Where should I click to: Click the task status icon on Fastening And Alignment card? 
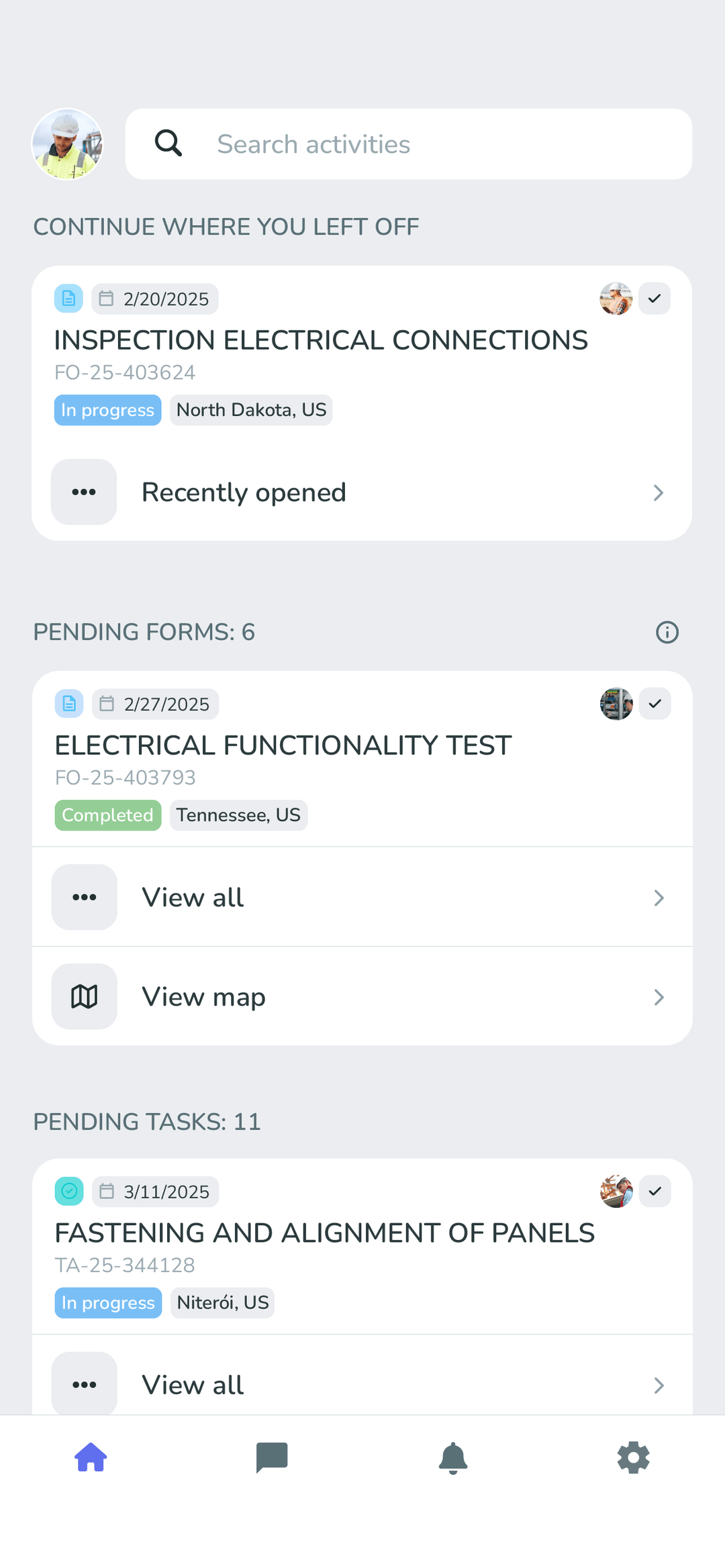pos(68,1191)
